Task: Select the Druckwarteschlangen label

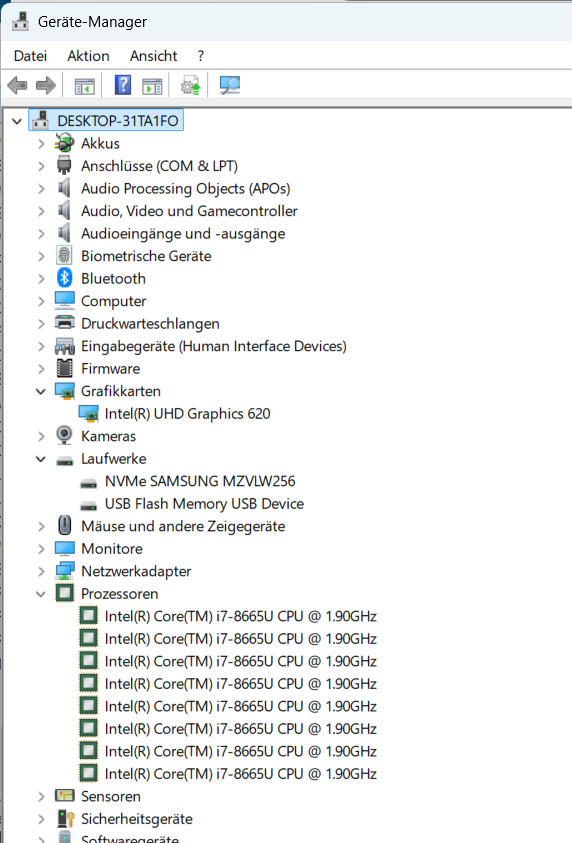Action: pos(150,324)
